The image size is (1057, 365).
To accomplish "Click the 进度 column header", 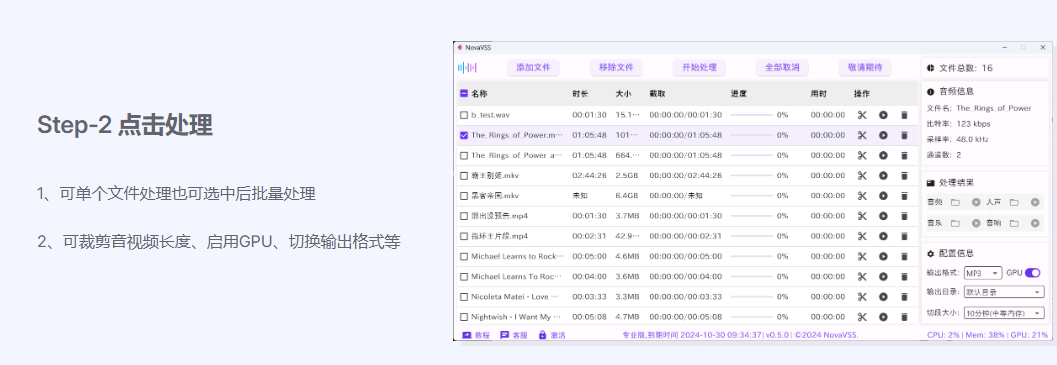I will (739, 94).
